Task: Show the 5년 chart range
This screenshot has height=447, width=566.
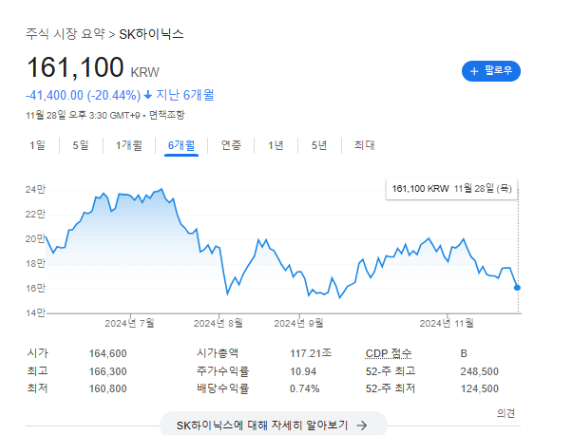Action: coord(319,145)
